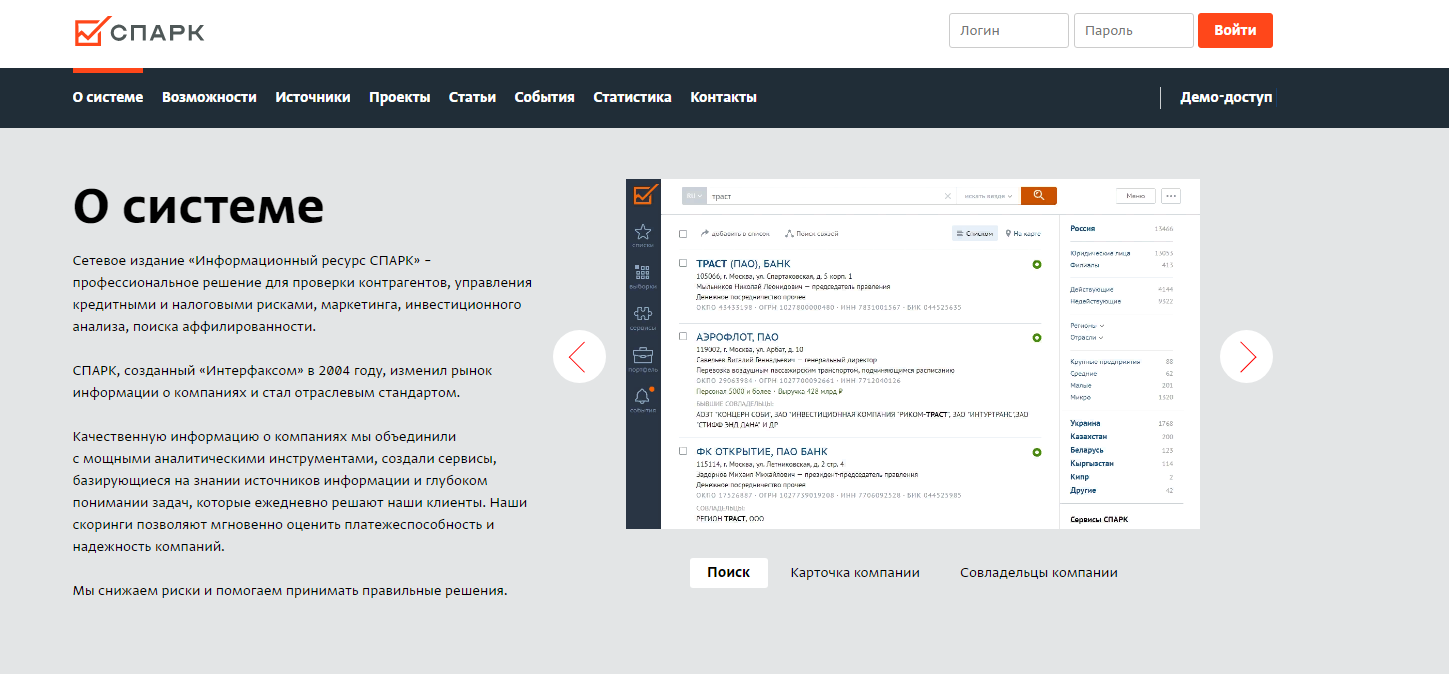
Task: Click the orange Войти button
Action: point(1235,30)
